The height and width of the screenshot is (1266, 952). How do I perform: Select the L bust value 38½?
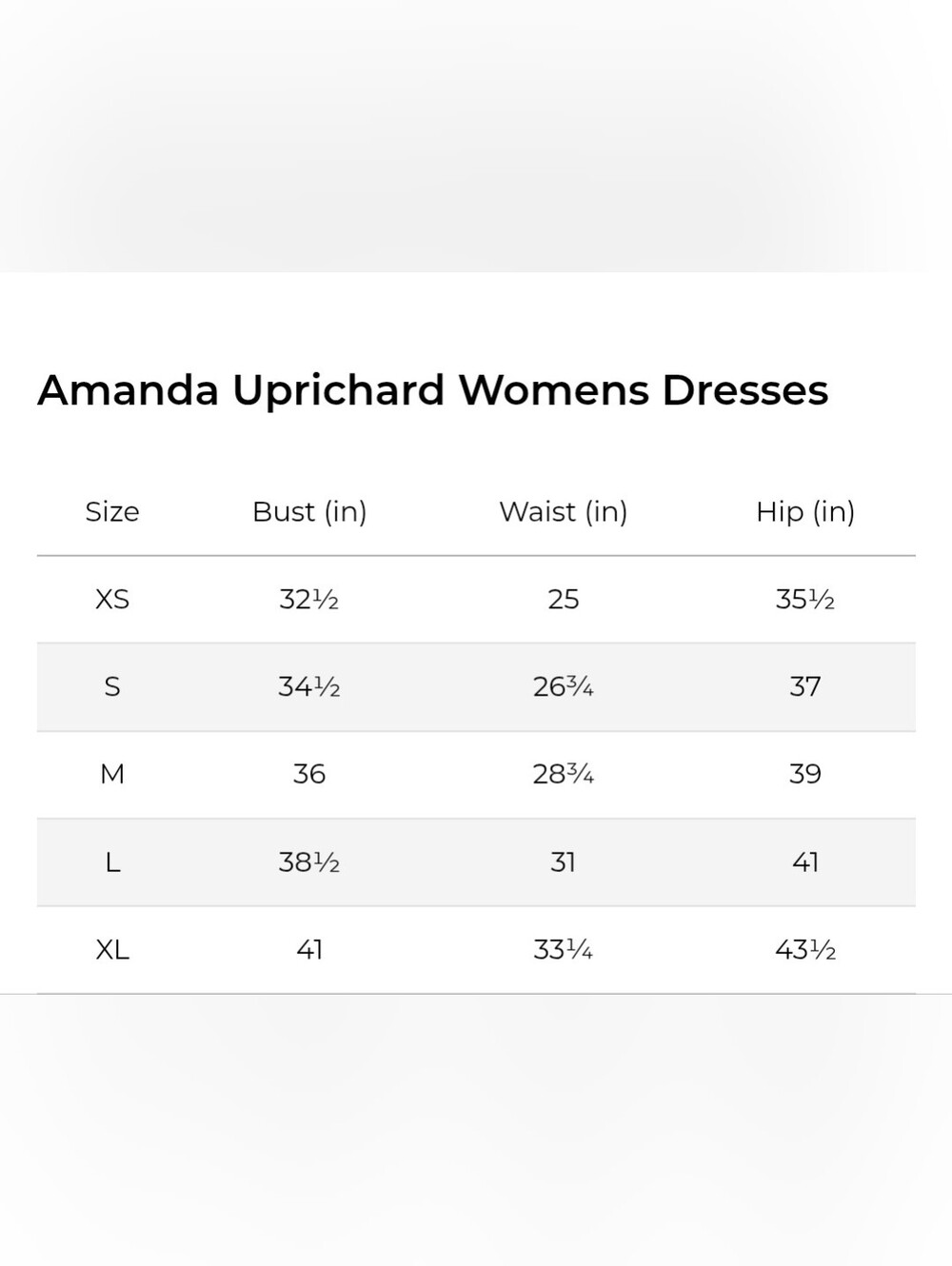click(309, 862)
